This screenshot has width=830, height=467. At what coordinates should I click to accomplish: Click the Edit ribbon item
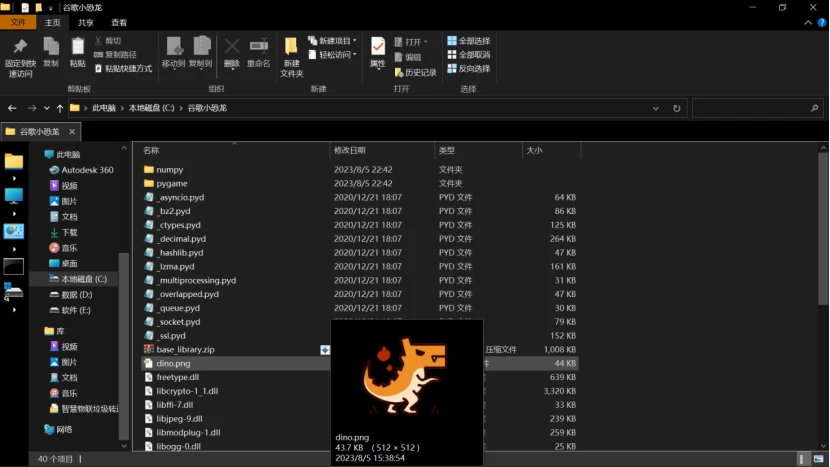pyautogui.click(x=408, y=57)
